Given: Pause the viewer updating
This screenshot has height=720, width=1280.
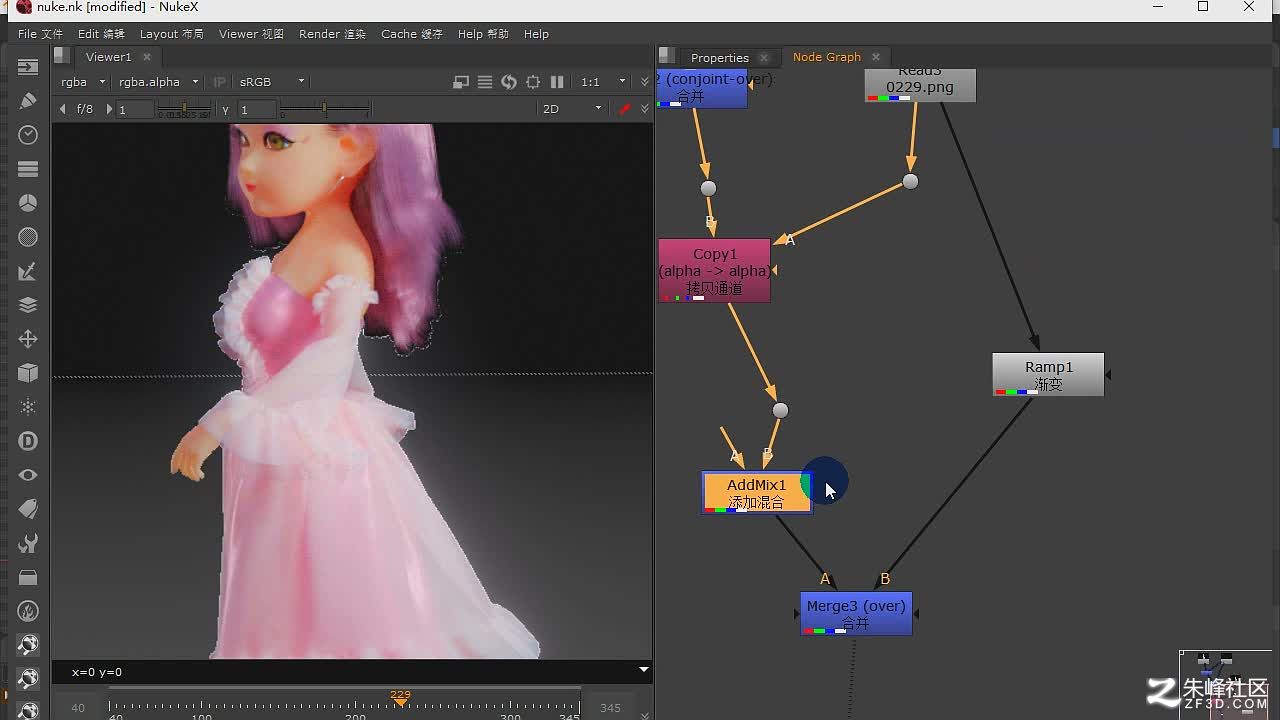Looking at the screenshot, I should pyautogui.click(x=557, y=82).
